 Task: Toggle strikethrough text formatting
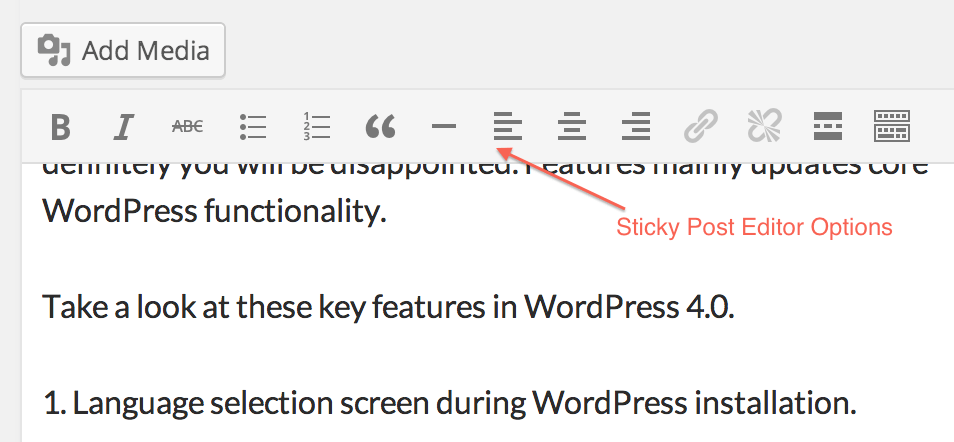[x=187, y=127]
